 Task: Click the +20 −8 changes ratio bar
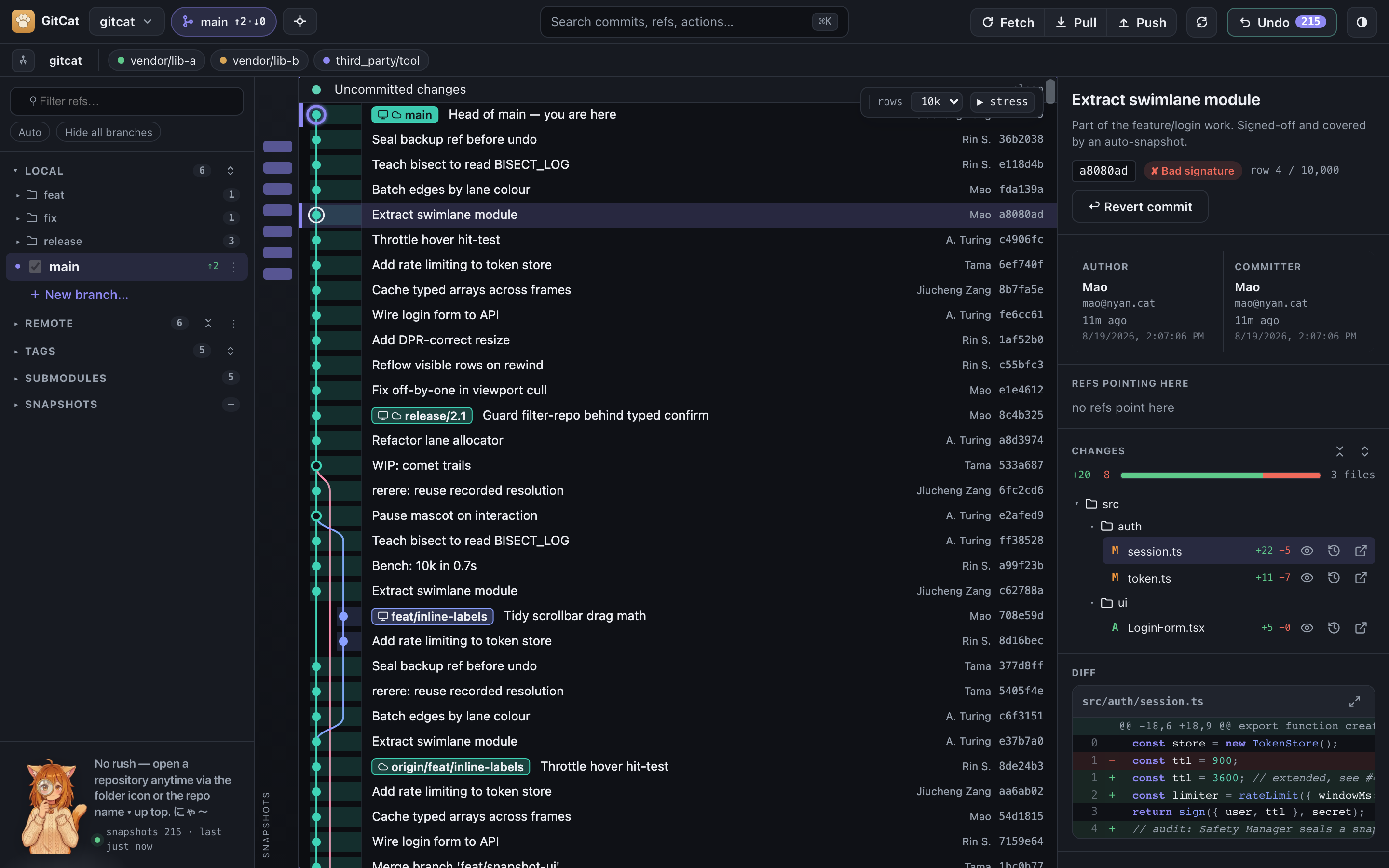point(1220,475)
